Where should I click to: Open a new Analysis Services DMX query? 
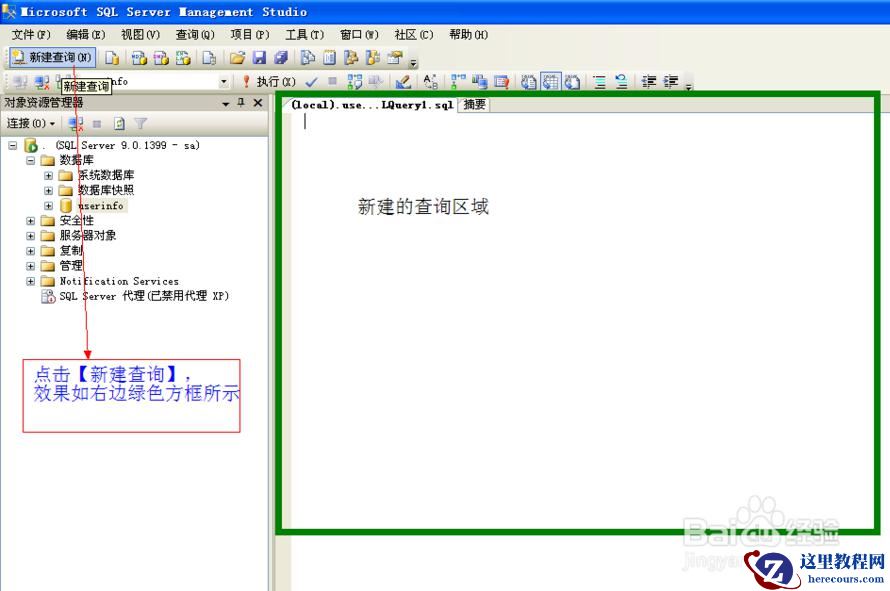click(x=161, y=57)
